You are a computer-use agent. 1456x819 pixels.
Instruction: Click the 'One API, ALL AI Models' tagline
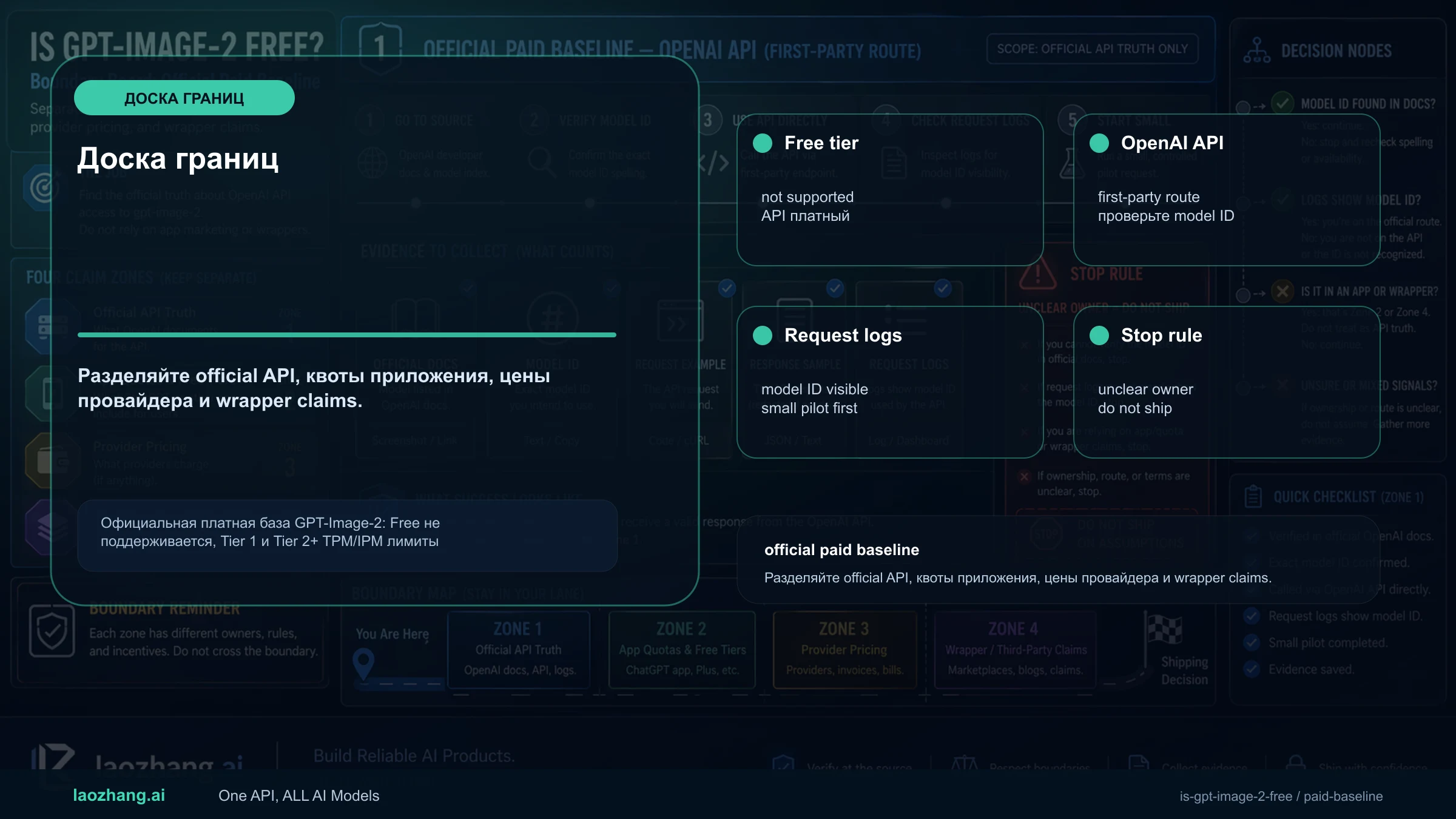click(299, 796)
